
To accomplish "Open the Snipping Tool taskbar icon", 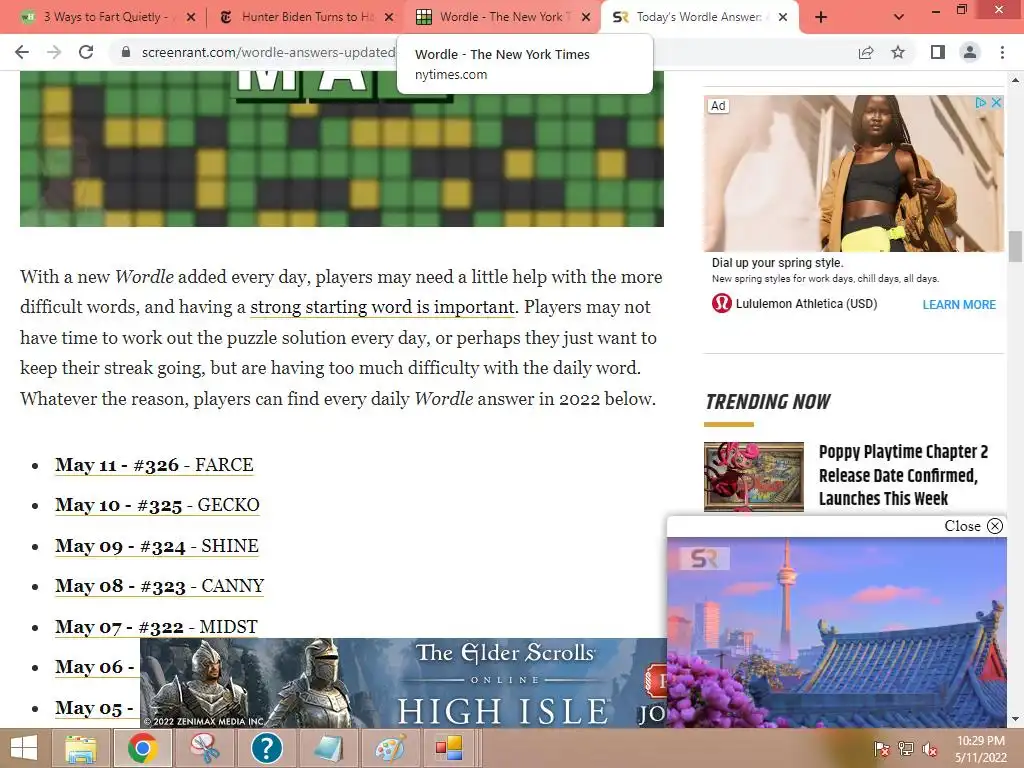I will point(204,748).
